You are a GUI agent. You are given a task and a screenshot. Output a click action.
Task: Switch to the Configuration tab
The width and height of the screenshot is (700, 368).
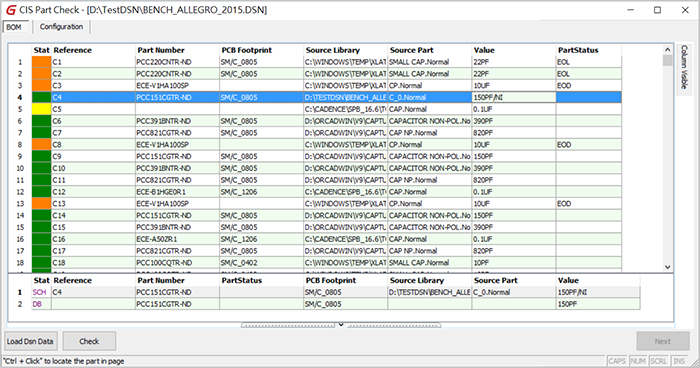62,27
